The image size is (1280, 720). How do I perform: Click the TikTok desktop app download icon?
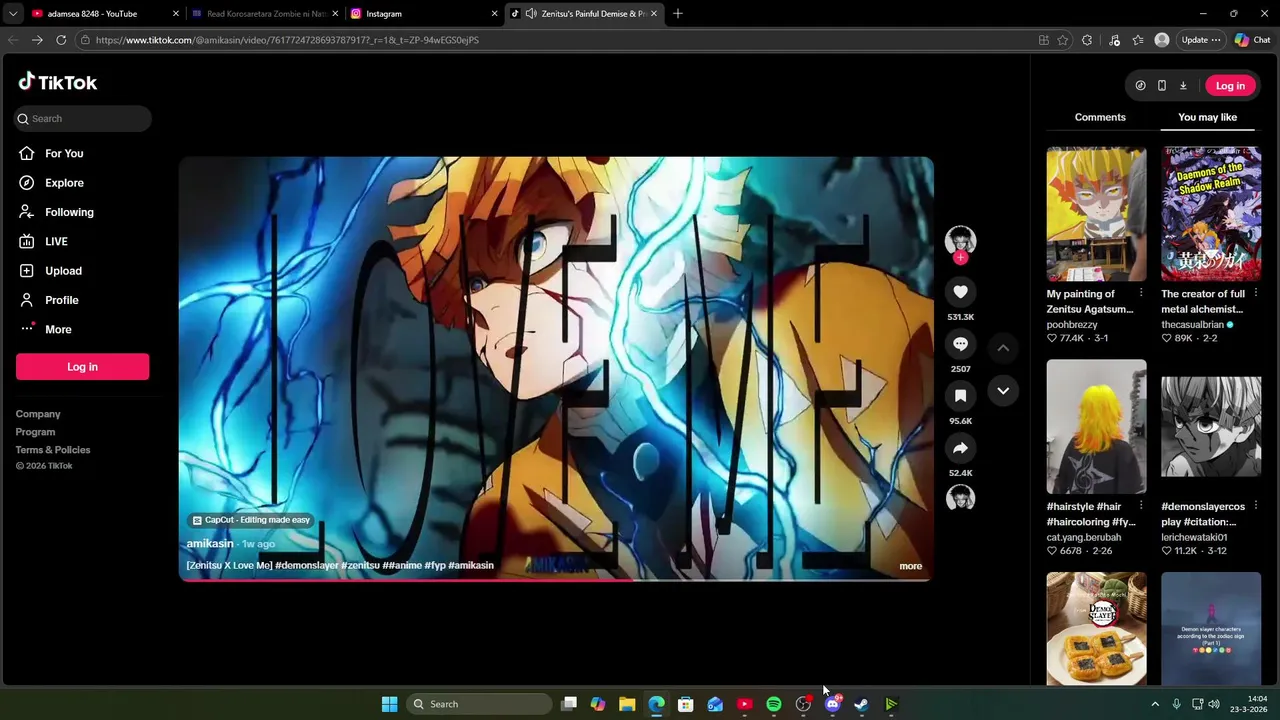[x=1183, y=86]
